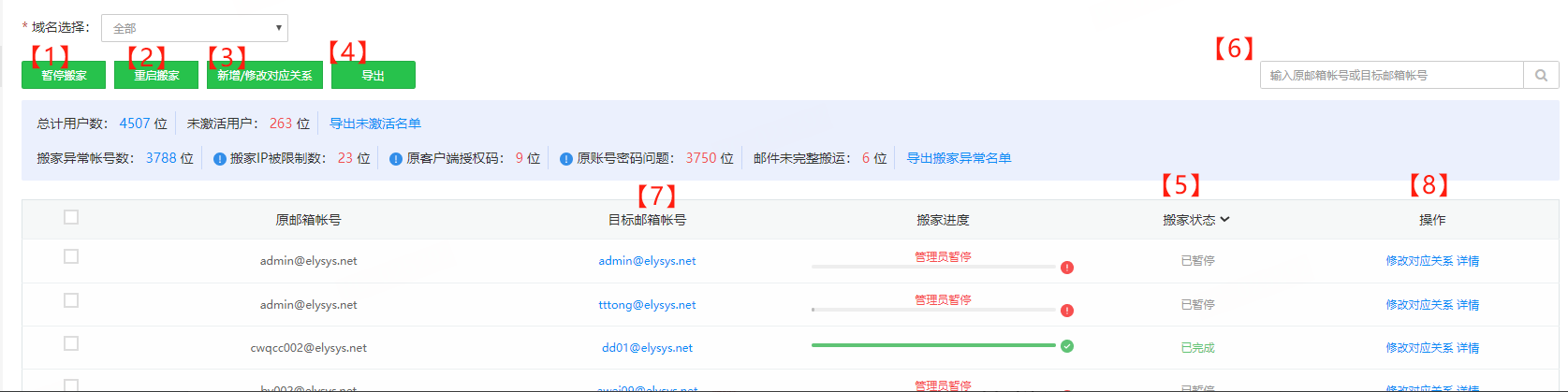Screen dimensions: 1568x392
Task: Check the box for target admin@elysys.net row
Action: coord(71,256)
